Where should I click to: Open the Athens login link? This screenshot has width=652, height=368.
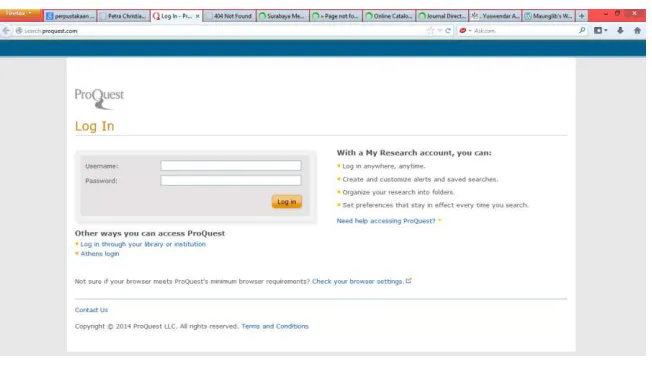[x=100, y=254]
